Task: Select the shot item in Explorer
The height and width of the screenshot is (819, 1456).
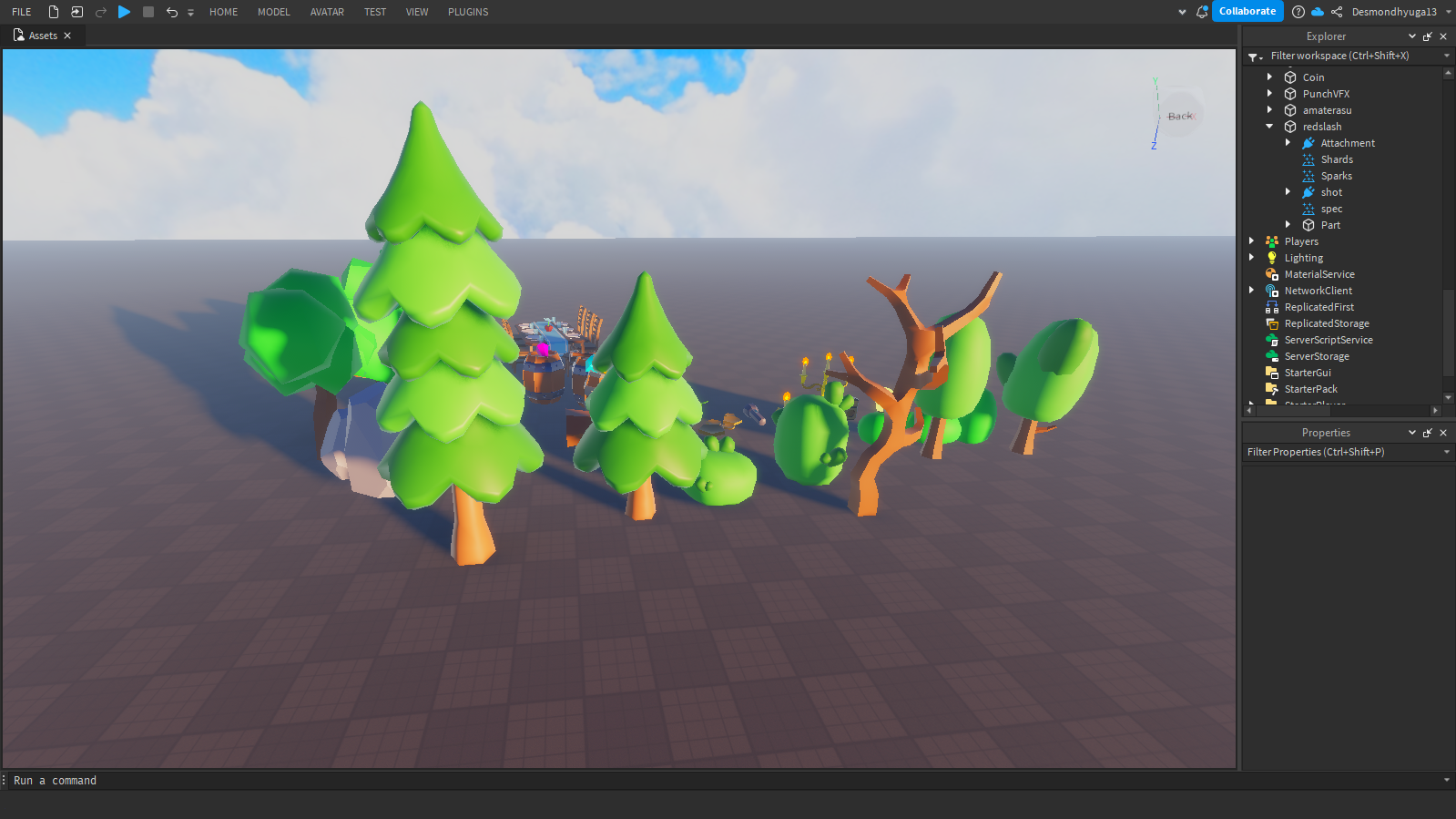Action: (1331, 192)
